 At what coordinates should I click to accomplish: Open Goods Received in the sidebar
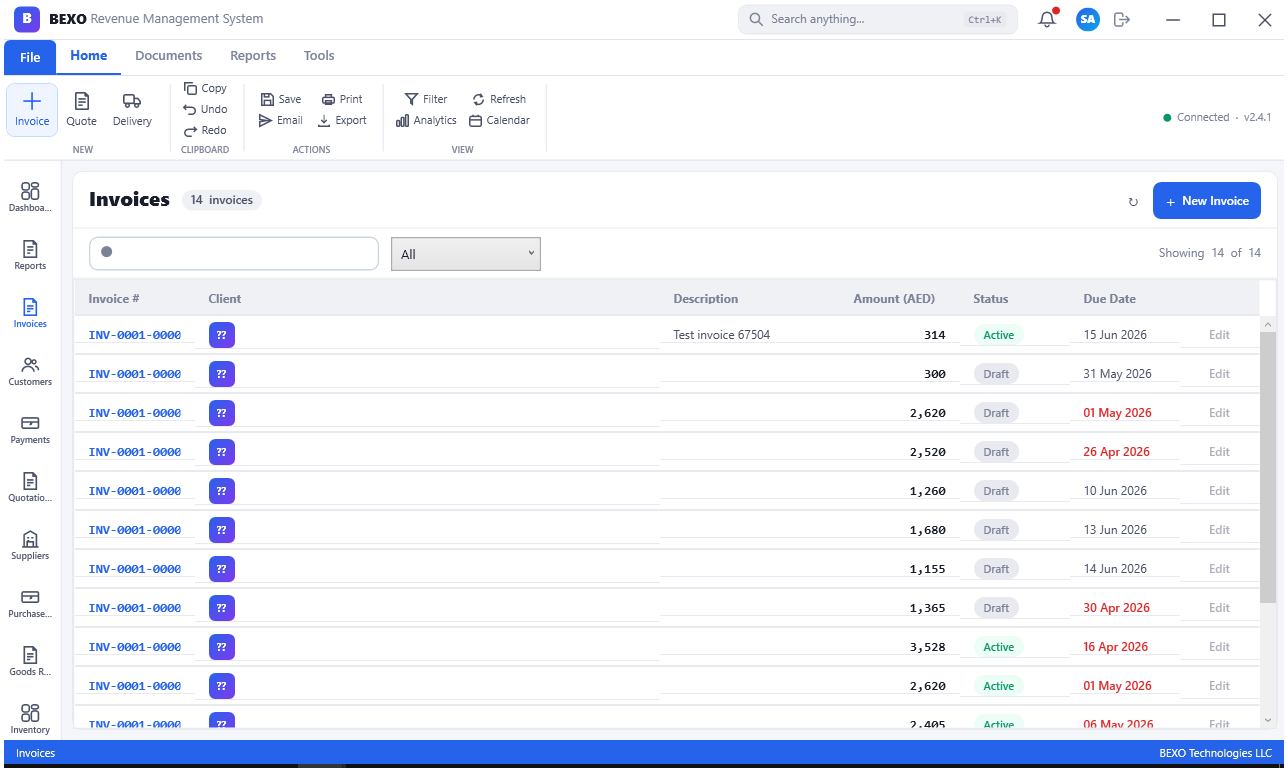30,661
